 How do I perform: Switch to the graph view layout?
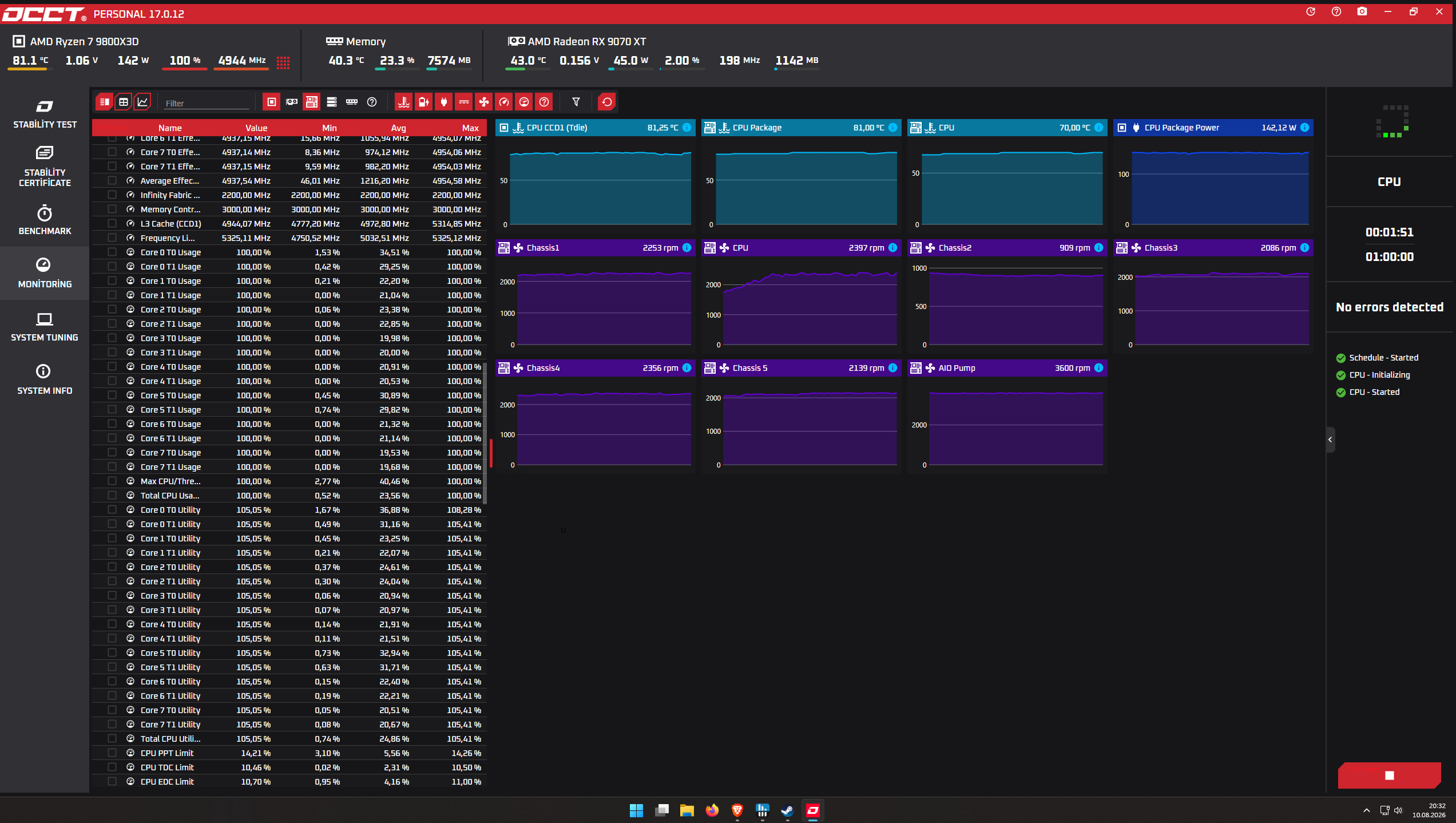click(x=142, y=102)
